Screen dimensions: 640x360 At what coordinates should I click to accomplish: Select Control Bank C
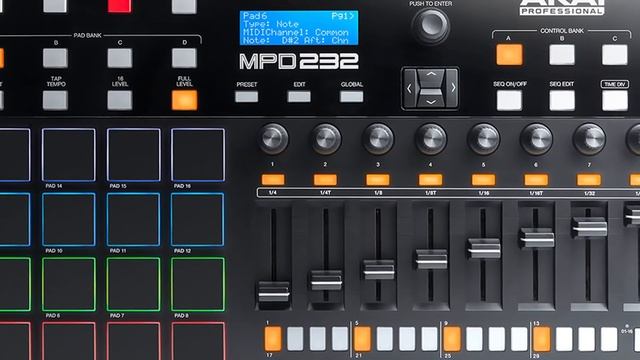click(x=614, y=55)
